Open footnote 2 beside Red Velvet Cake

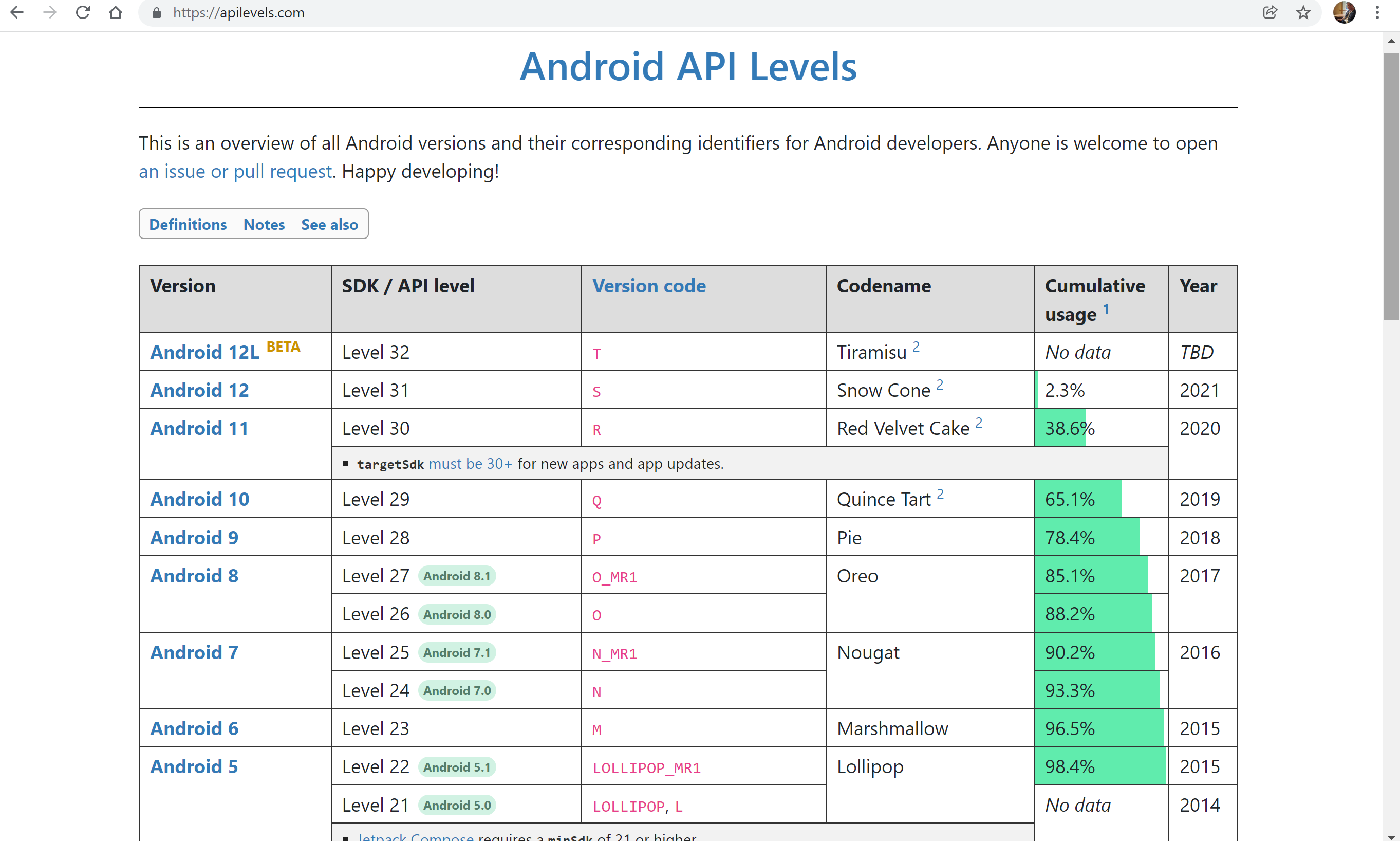tap(979, 422)
